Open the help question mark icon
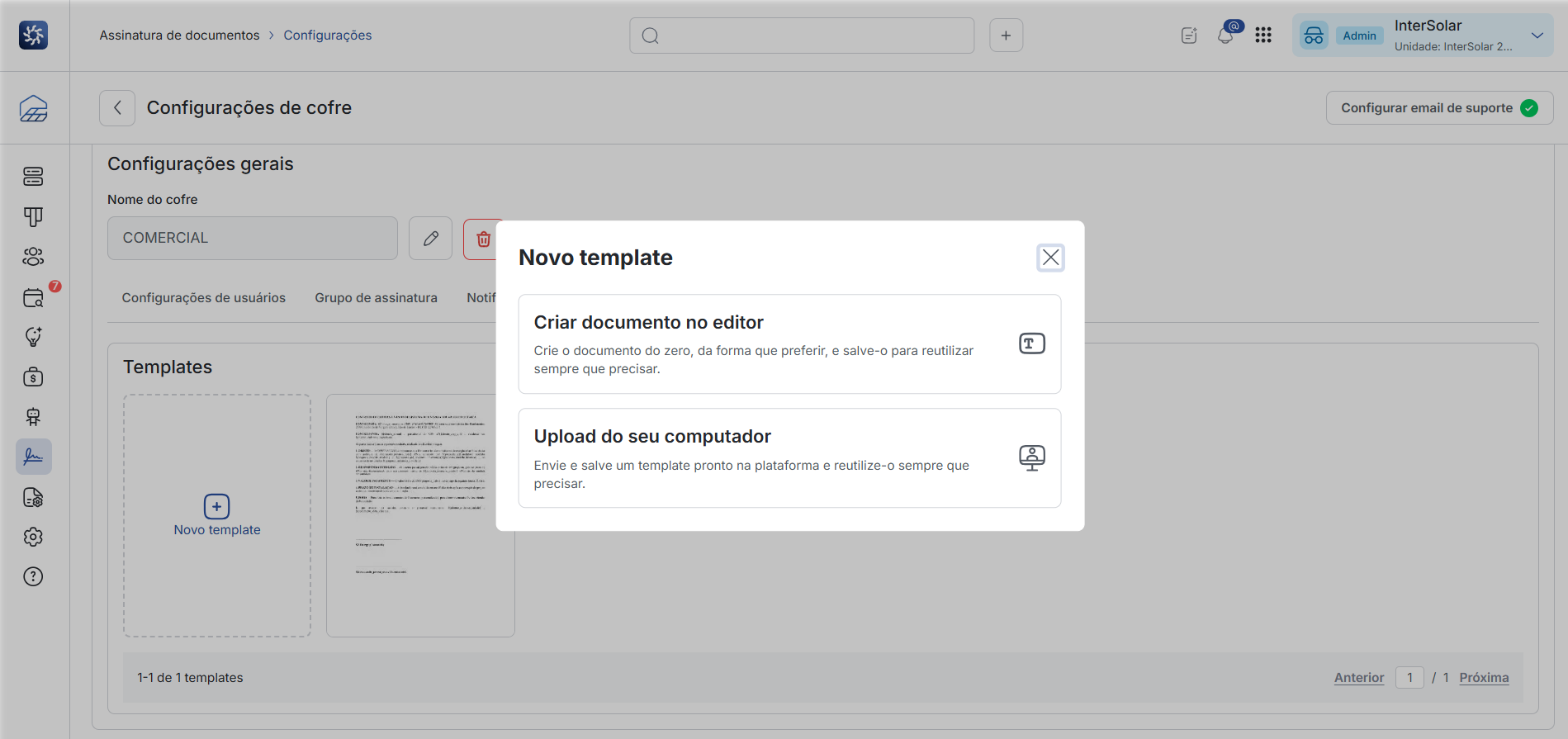 33,576
